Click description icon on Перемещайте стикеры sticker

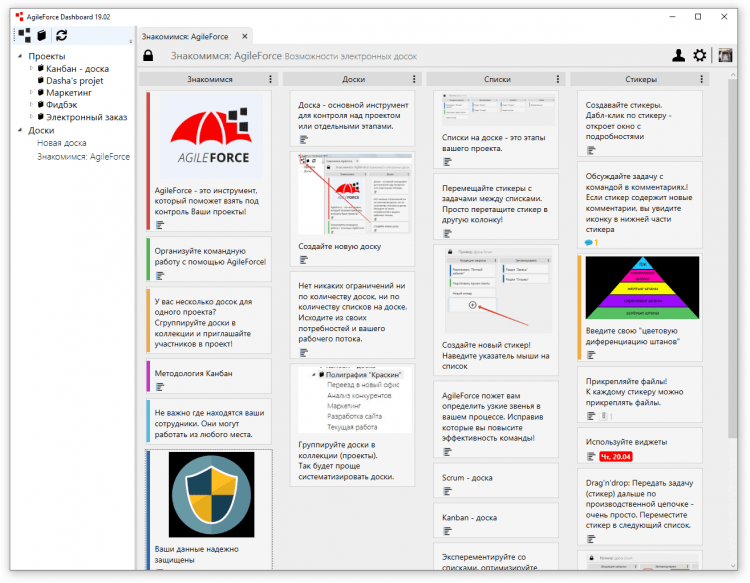(x=447, y=233)
